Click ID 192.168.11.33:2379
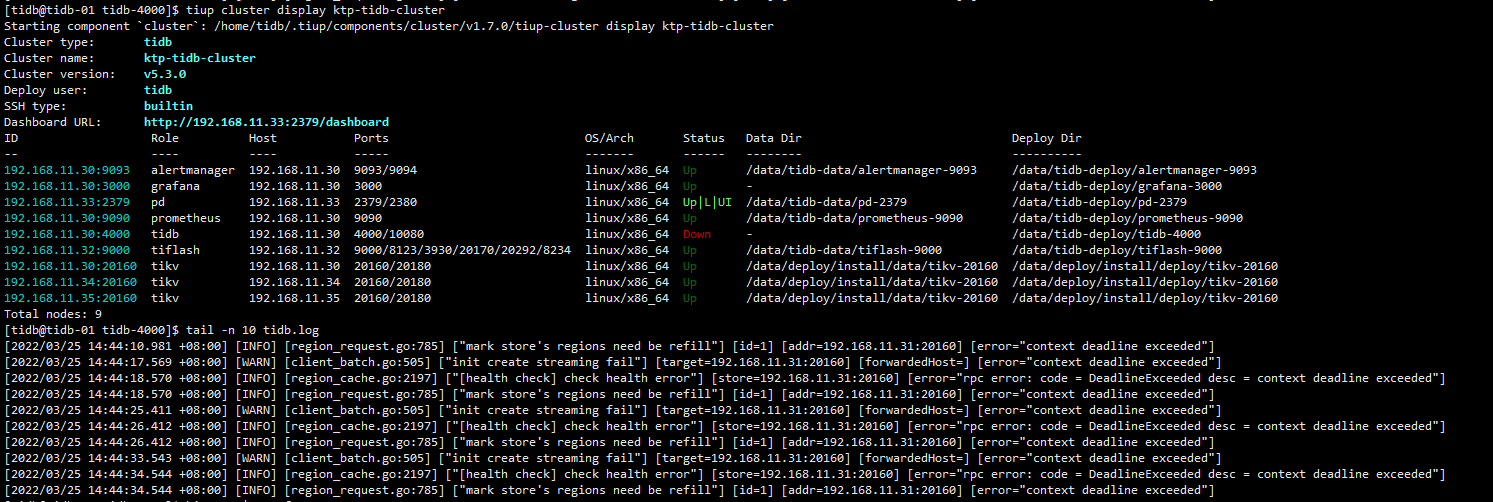This screenshot has width=1493, height=502. tap(67, 202)
